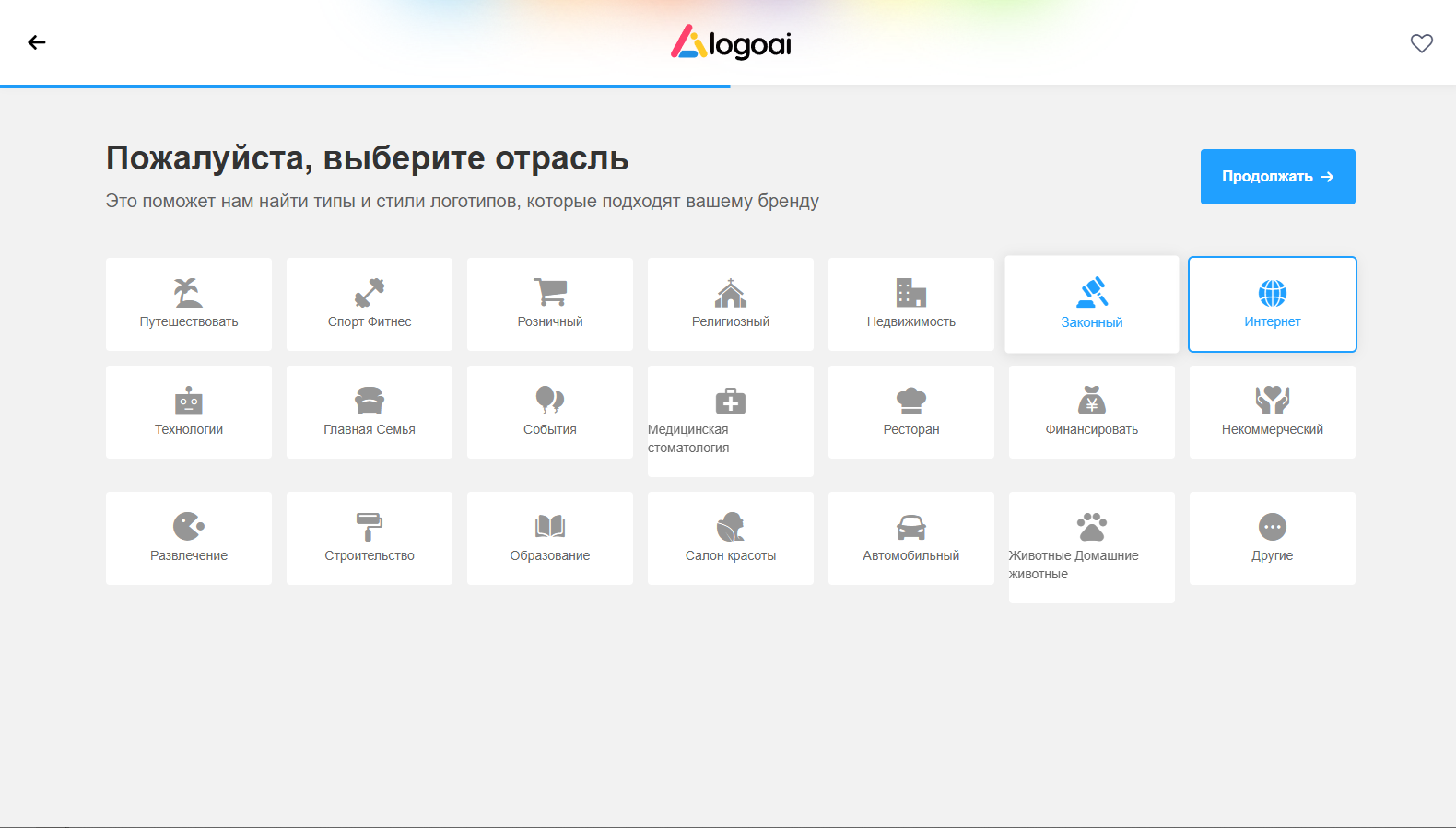
Task: Click the blue step progress bar
Action: tap(365, 87)
